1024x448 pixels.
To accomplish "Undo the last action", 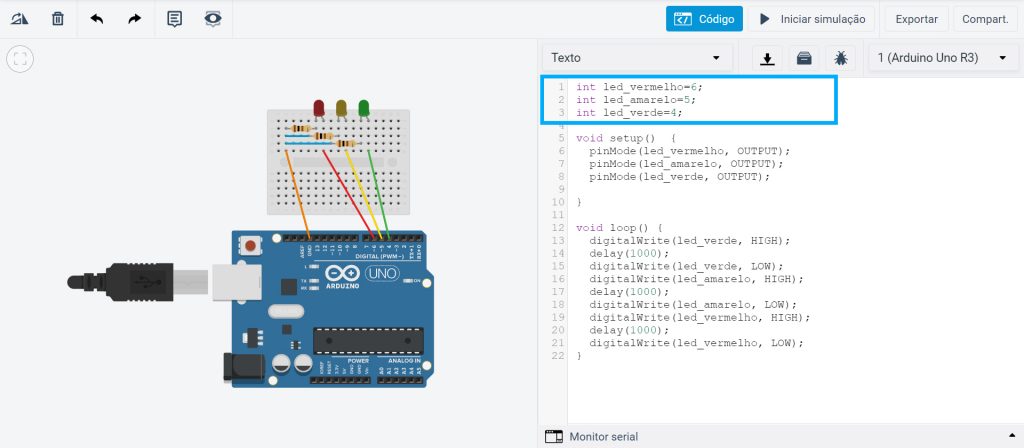I will click(x=97, y=19).
